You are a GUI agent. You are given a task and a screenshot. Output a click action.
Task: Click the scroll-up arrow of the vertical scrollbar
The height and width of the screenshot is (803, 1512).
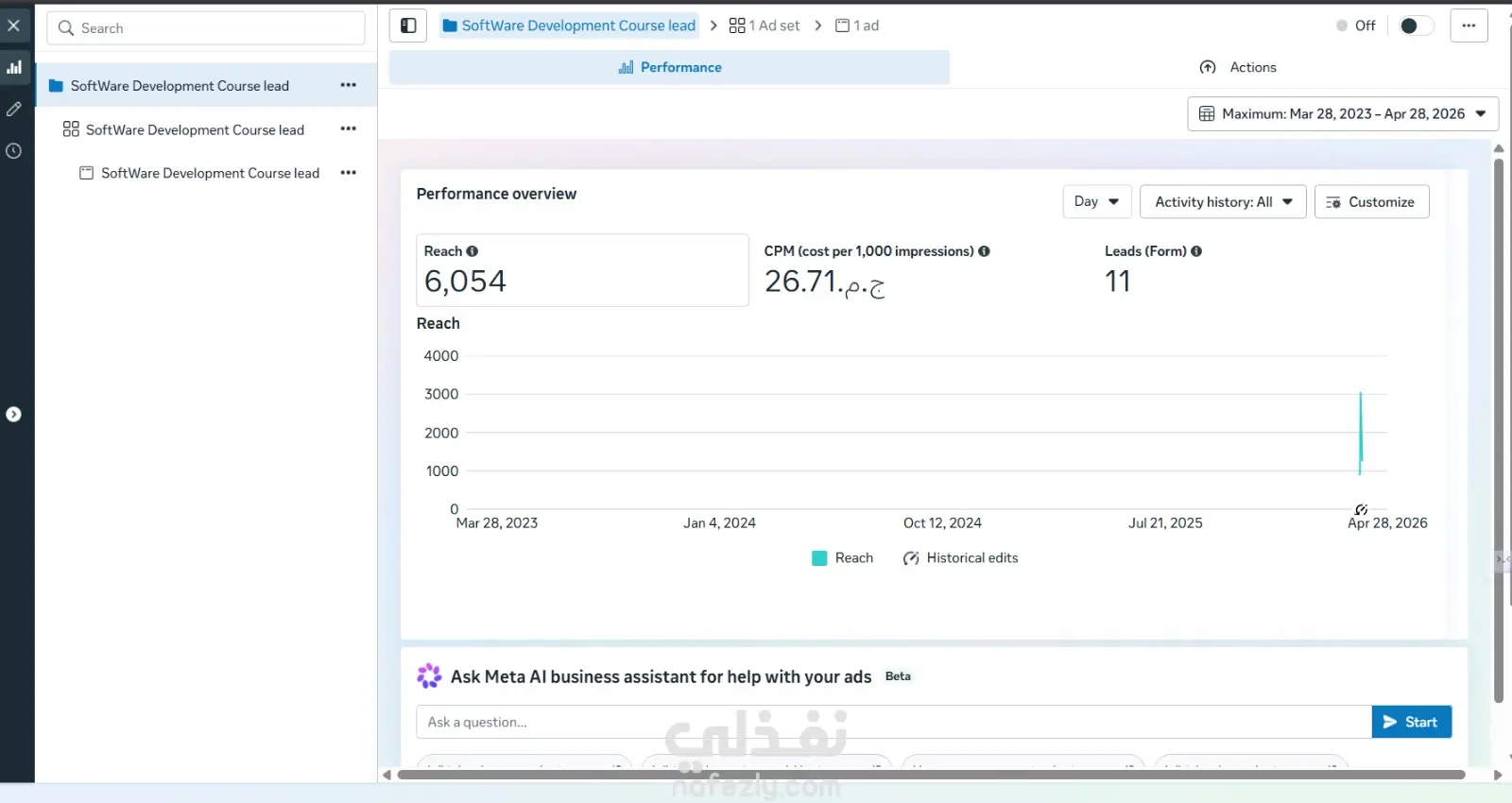[1499, 148]
